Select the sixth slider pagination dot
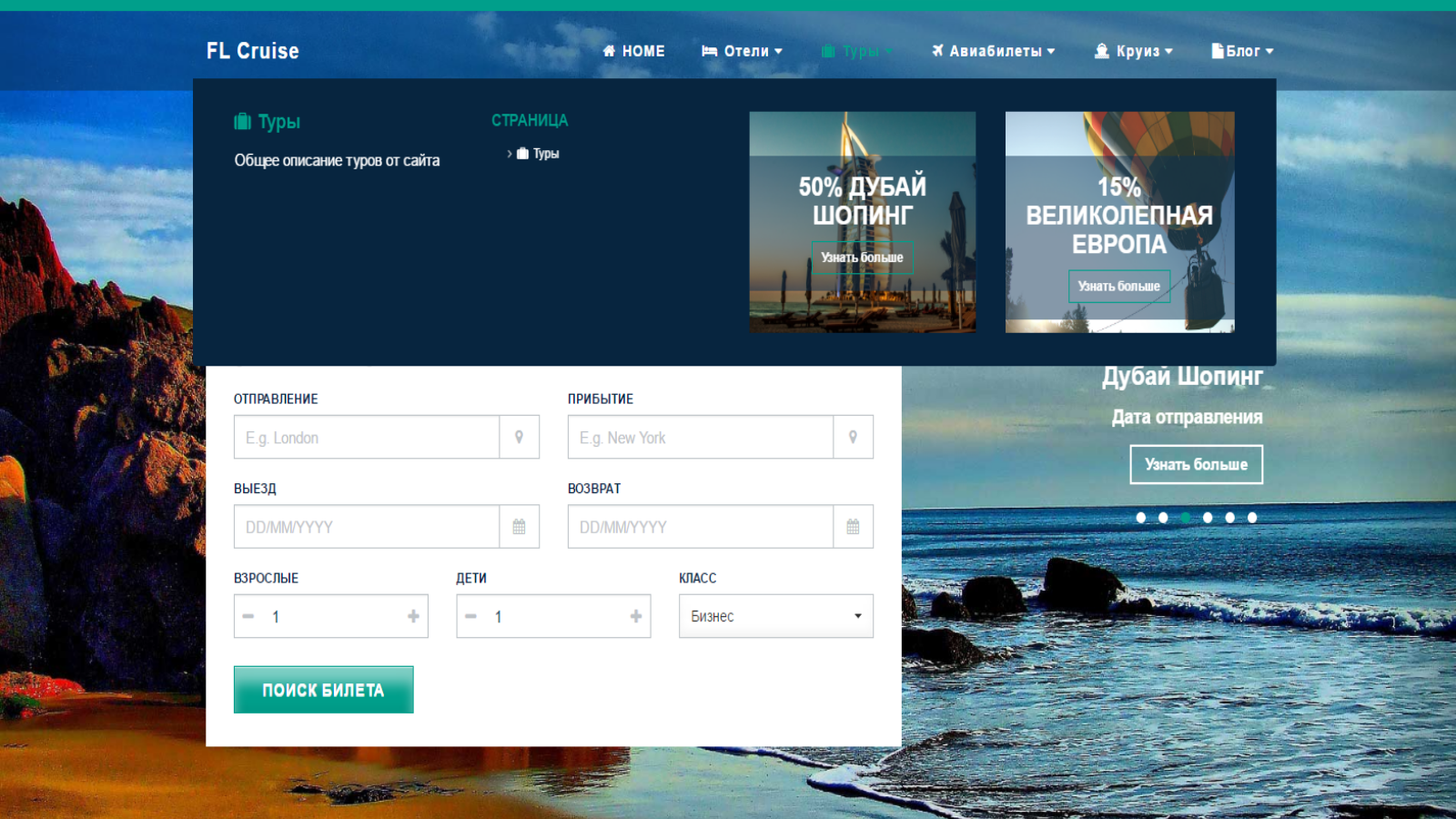The width and height of the screenshot is (1456, 819). pos(1252,518)
